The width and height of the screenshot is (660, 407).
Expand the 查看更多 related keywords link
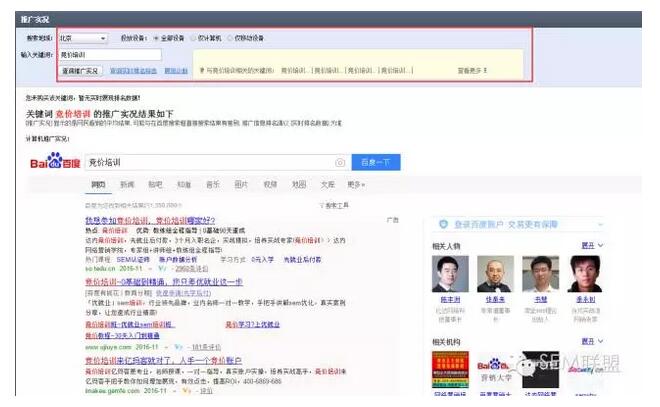[472, 71]
